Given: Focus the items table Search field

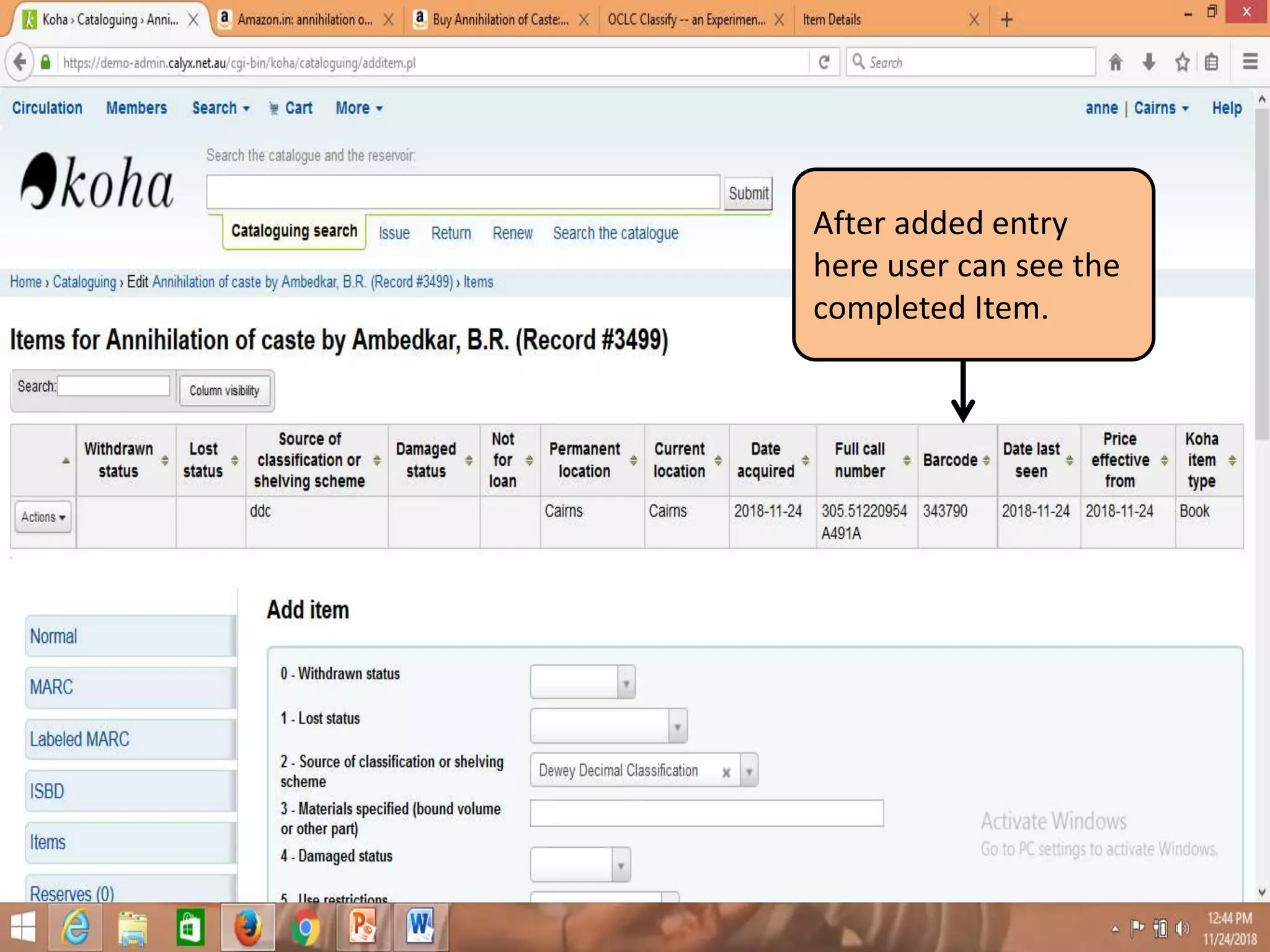Looking at the screenshot, I should pyautogui.click(x=113, y=386).
